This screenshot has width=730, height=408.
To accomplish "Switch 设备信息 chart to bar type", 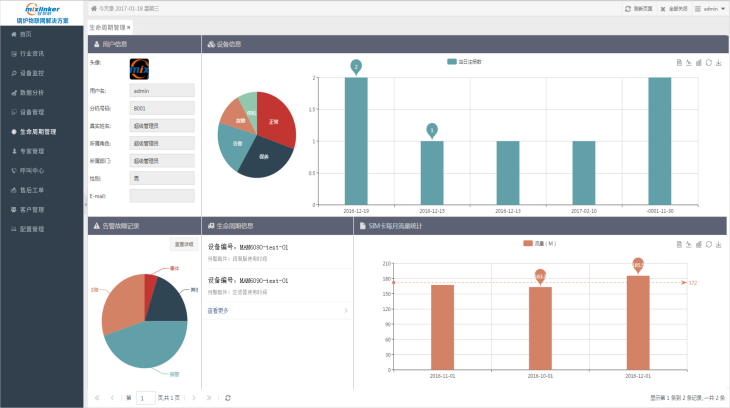I will click(699, 62).
